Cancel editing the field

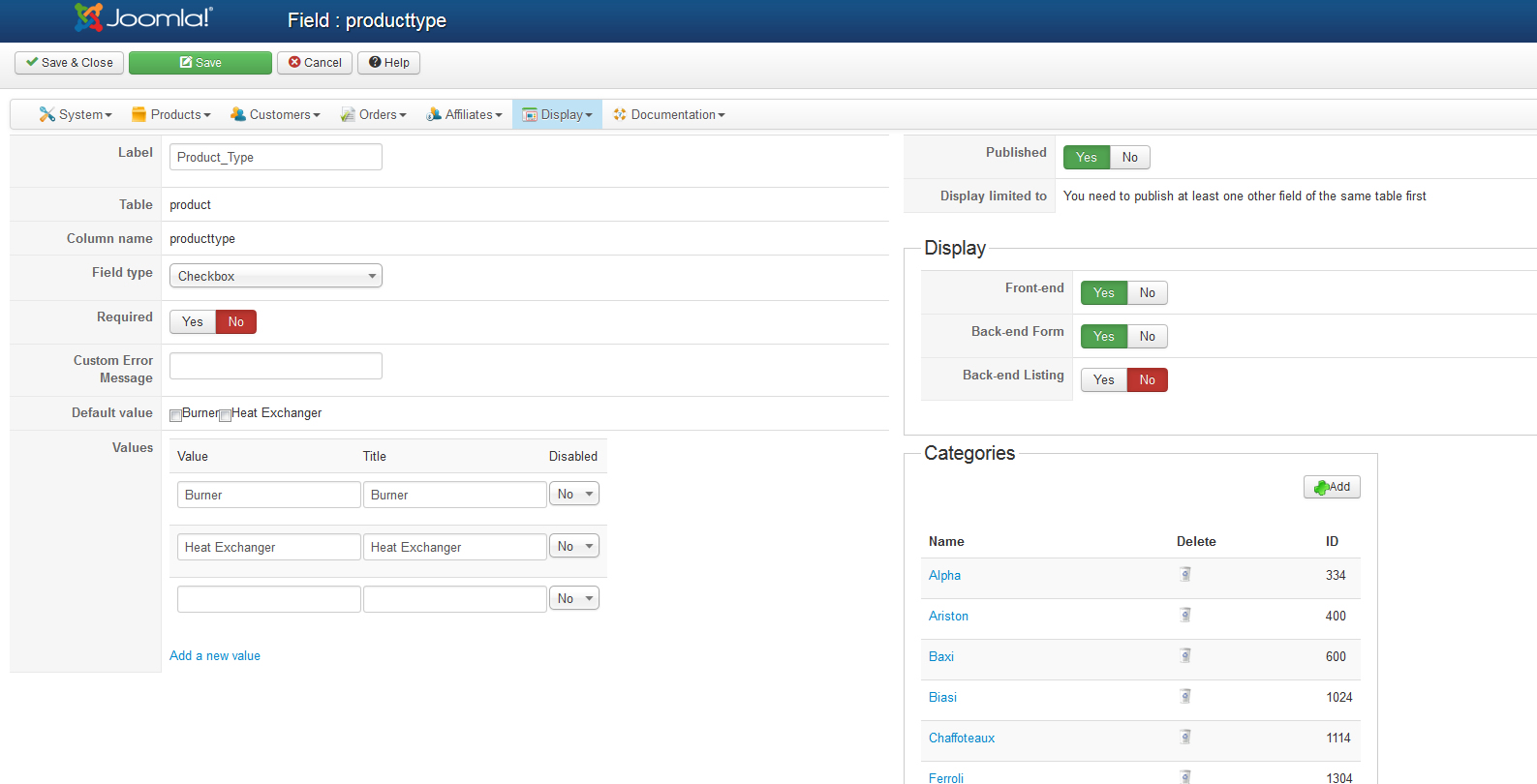pyautogui.click(x=315, y=63)
